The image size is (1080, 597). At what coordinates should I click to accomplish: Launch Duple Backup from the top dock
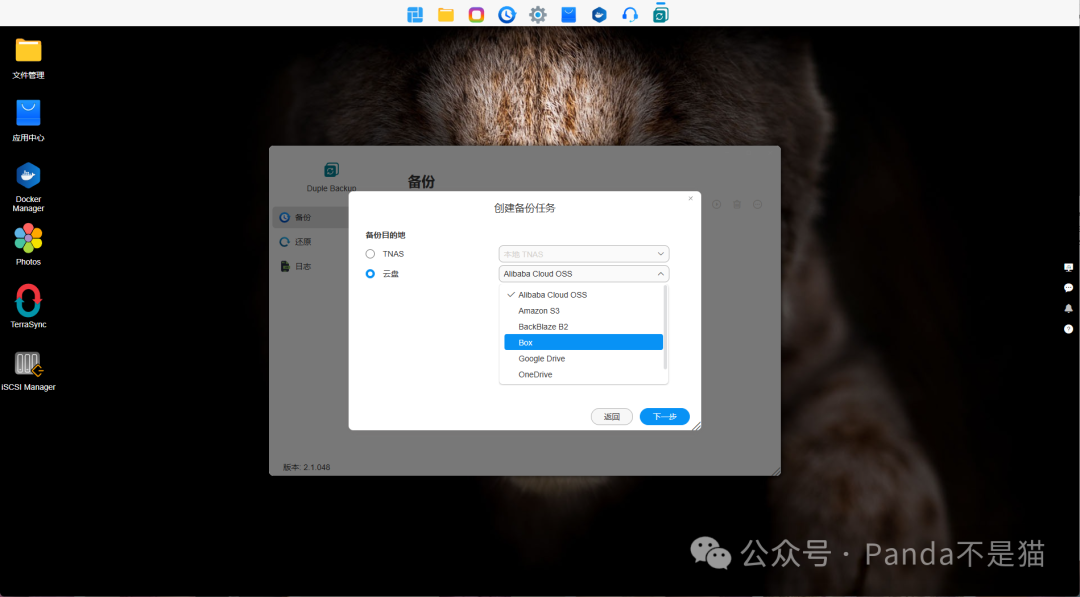click(x=660, y=14)
